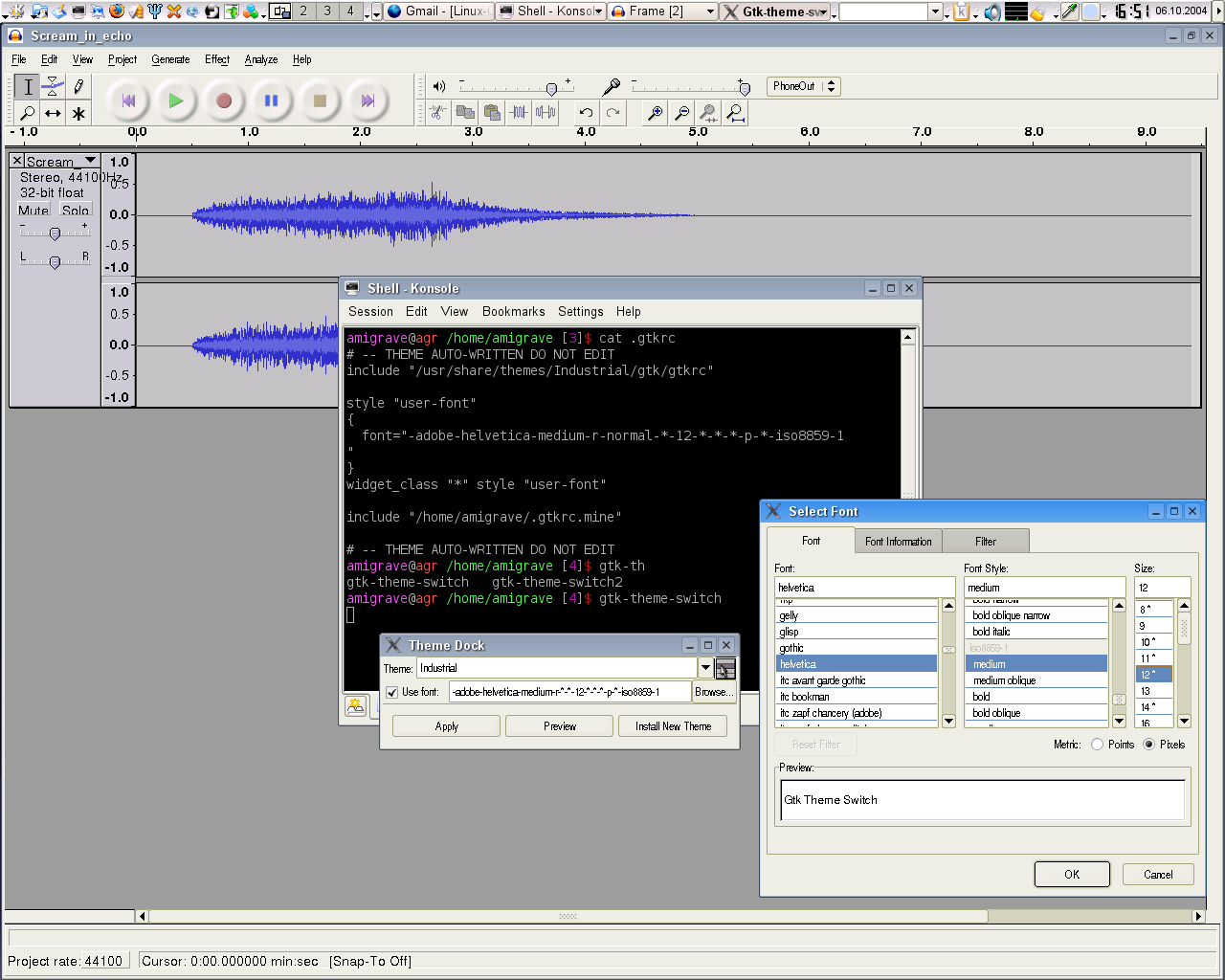Skip to end of audio
The height and width of the screenshot is (980, 1225).
point(367,100)
